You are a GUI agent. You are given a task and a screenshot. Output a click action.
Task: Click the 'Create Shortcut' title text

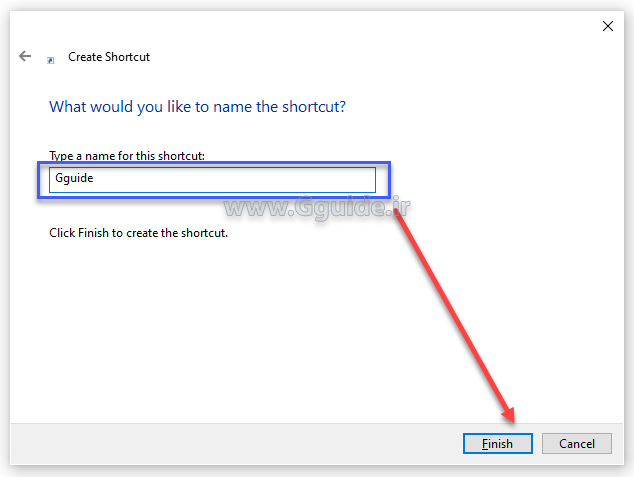(x=109, y=57)
